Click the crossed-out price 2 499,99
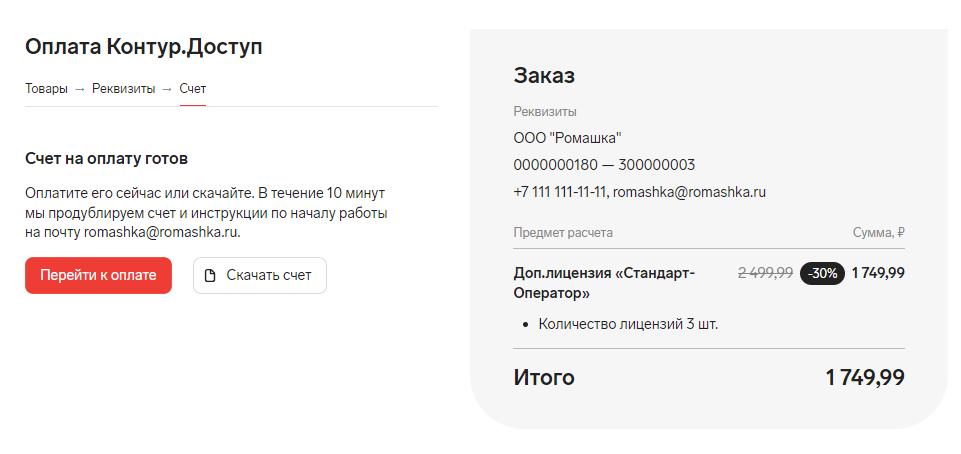The height and width of the screenshot is (454, 961). [x=765, y=273]
